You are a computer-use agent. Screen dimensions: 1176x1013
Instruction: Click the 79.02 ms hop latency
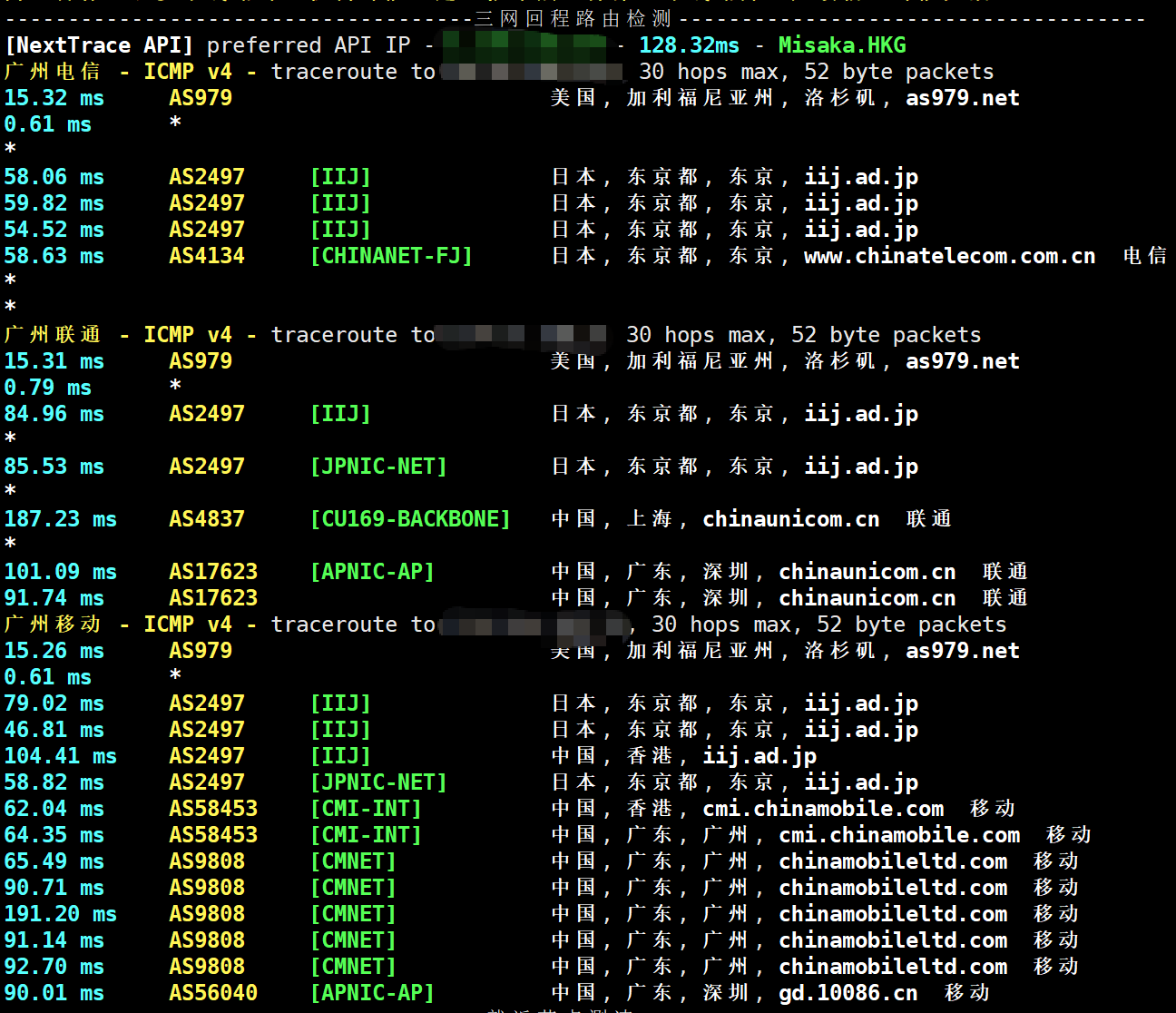coord(54,703)
